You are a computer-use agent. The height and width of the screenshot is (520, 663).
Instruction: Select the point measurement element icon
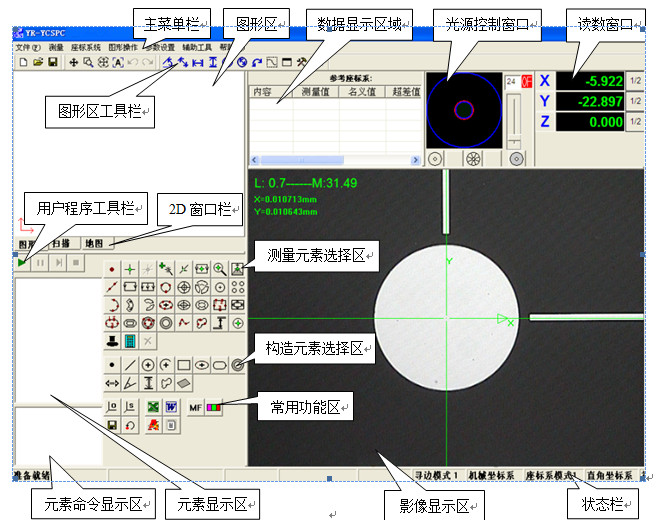coord(111,269)
